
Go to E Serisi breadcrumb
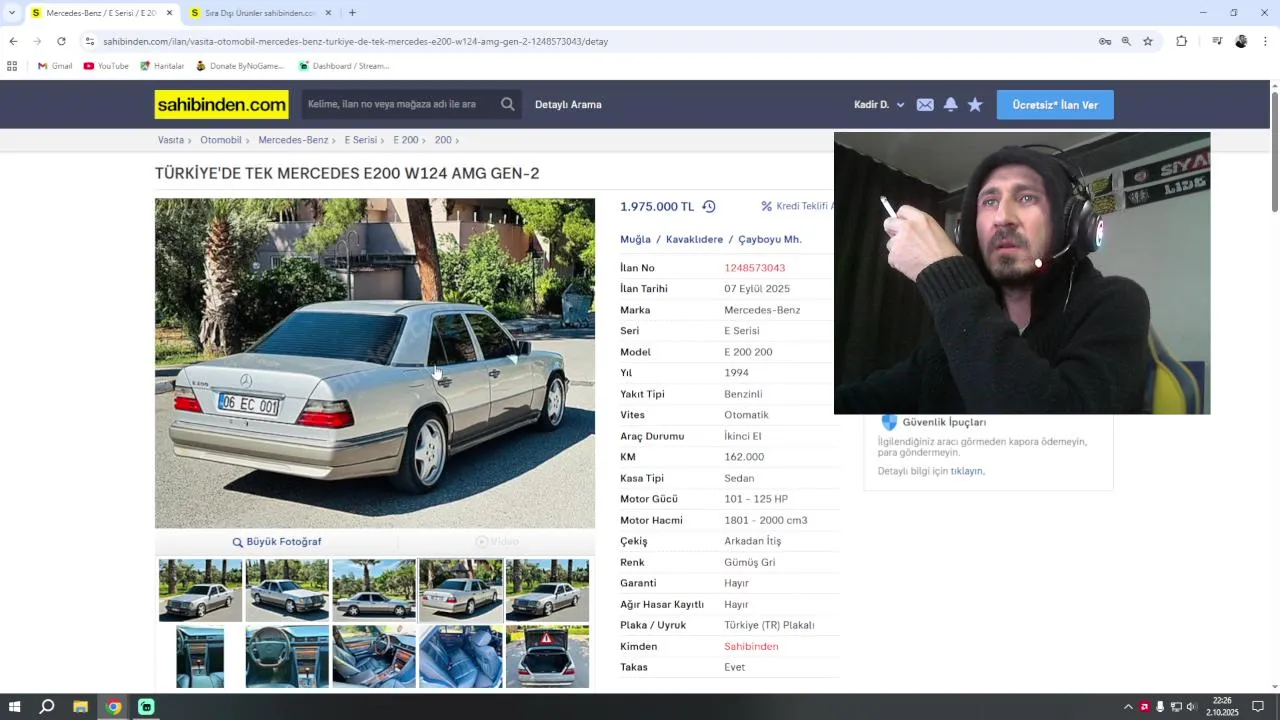click(x=361, y=140)
